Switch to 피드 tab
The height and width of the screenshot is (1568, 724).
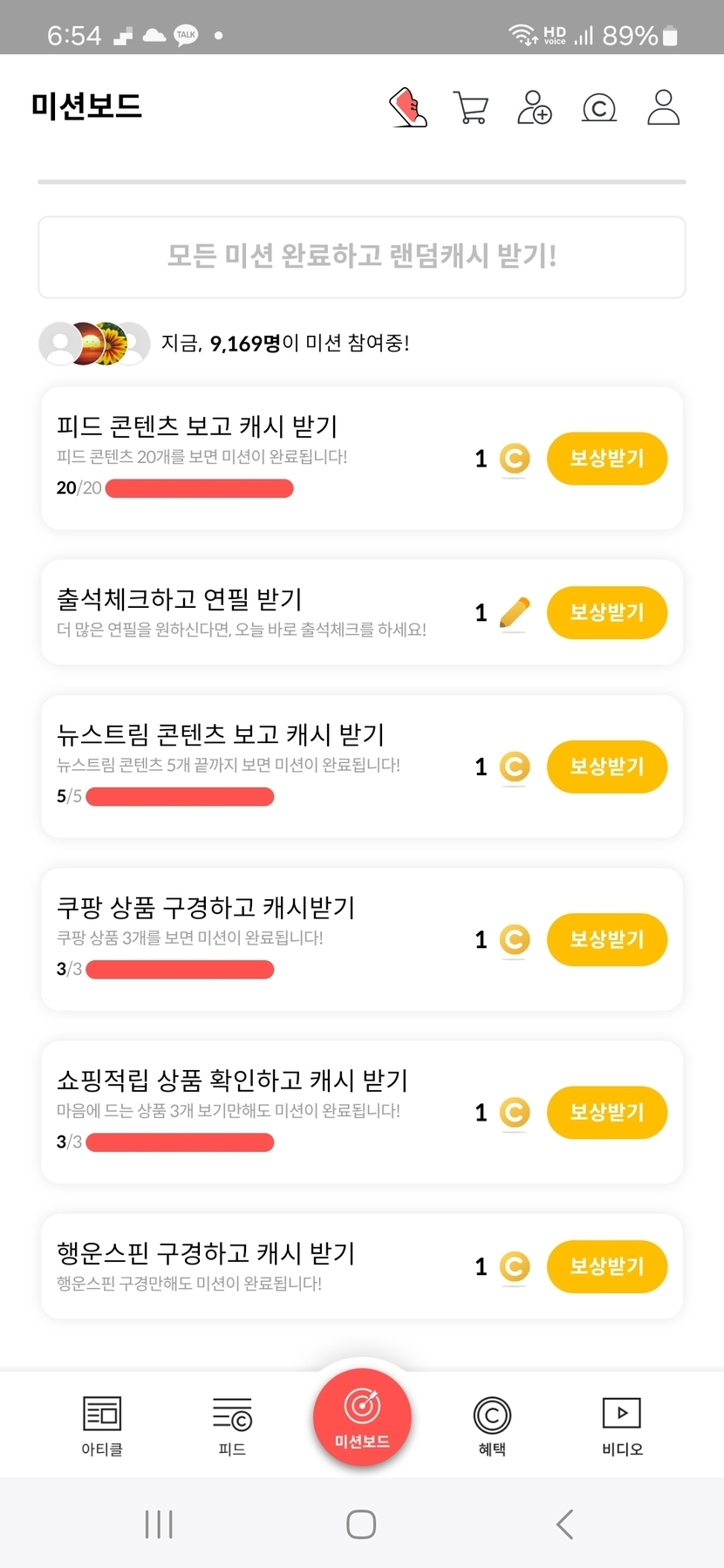point(232,1425)
